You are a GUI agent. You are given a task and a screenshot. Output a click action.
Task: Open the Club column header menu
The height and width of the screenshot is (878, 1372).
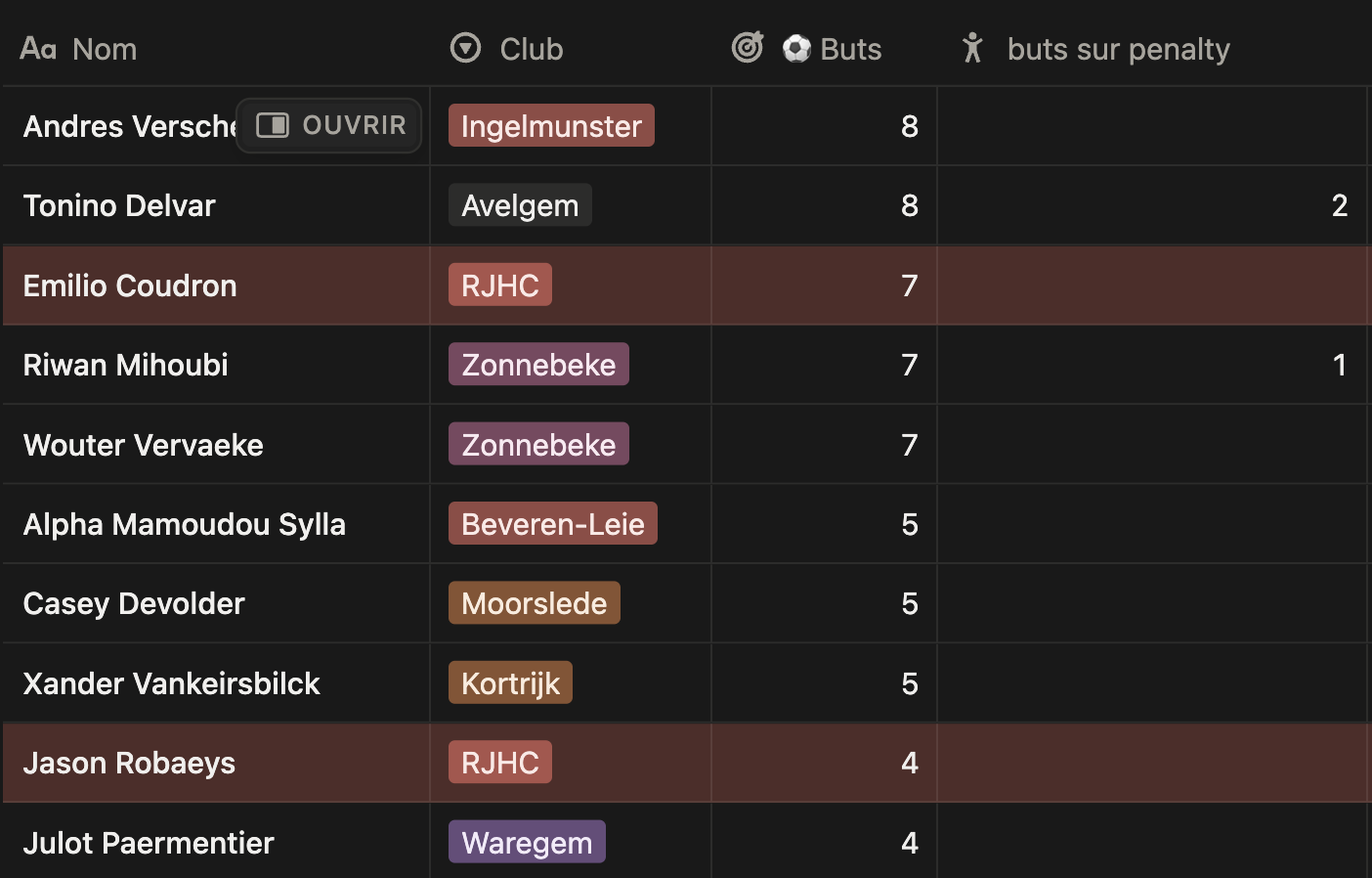[531, 49]
